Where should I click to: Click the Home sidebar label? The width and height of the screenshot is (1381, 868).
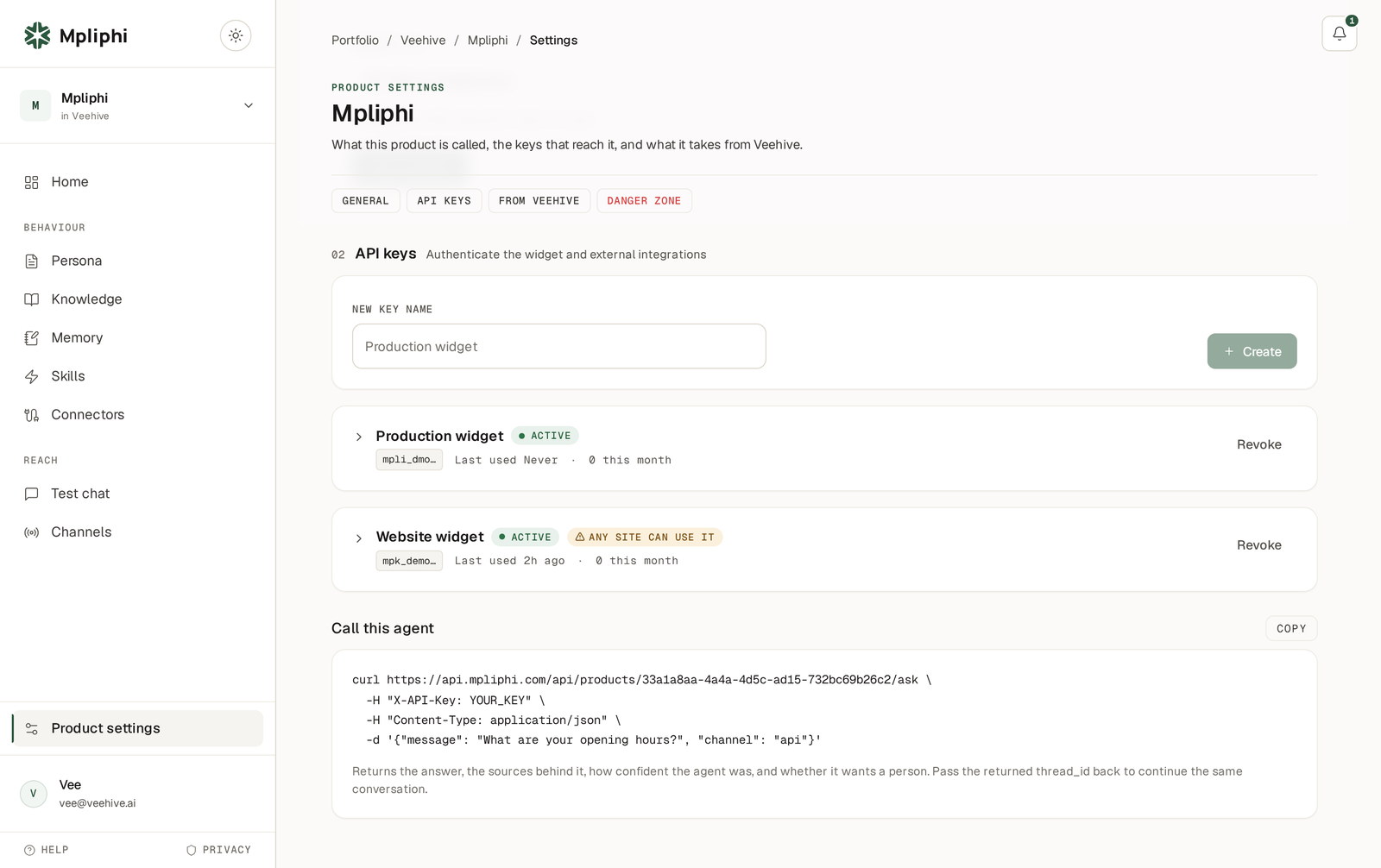tap(70, 182)
